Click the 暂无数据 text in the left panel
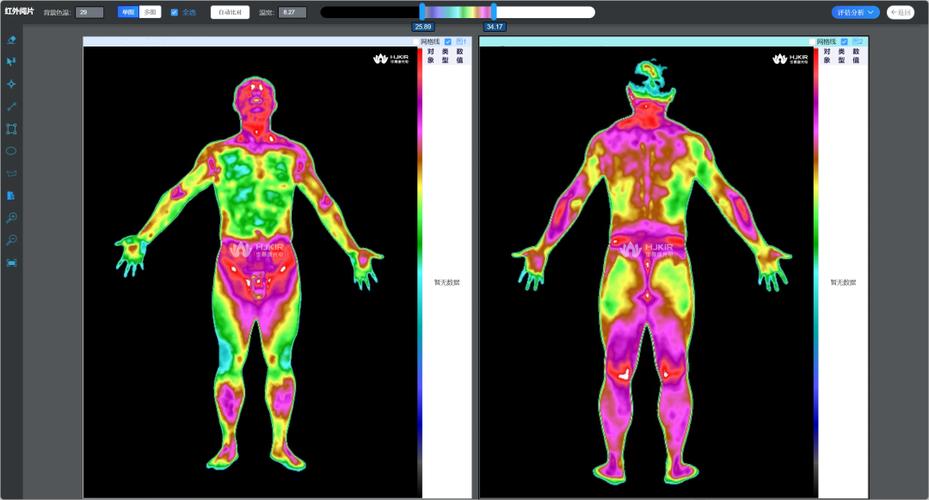The width and height of the screenshot is (929, 500). [x=447, y=283]
